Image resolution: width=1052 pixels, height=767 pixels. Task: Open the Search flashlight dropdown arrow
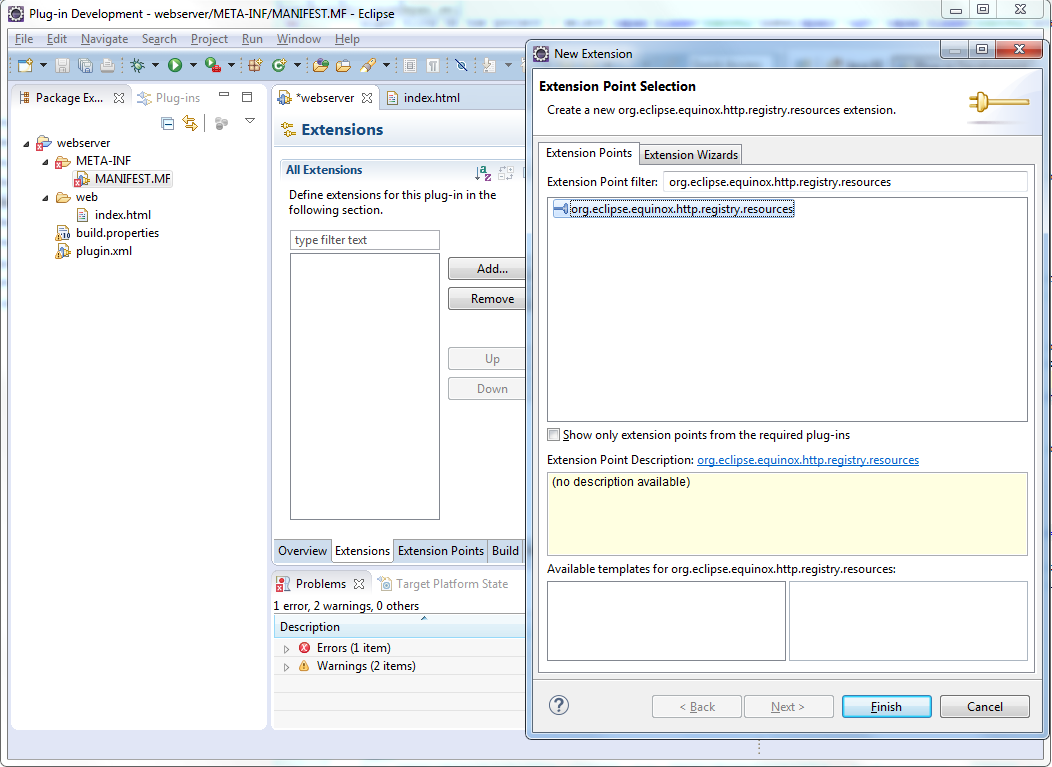(x=386, y=65)
